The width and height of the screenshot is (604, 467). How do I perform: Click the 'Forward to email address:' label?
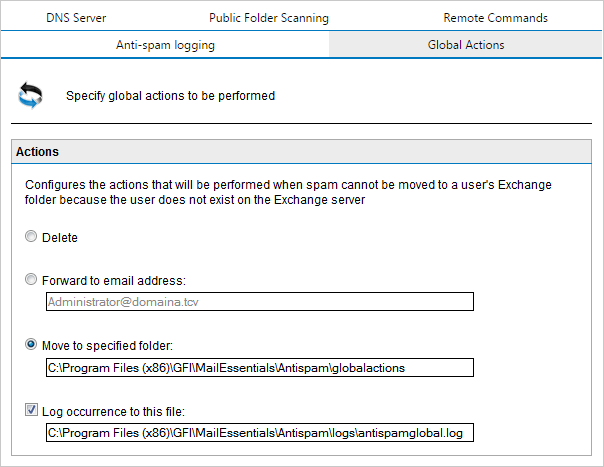point(114,281)
